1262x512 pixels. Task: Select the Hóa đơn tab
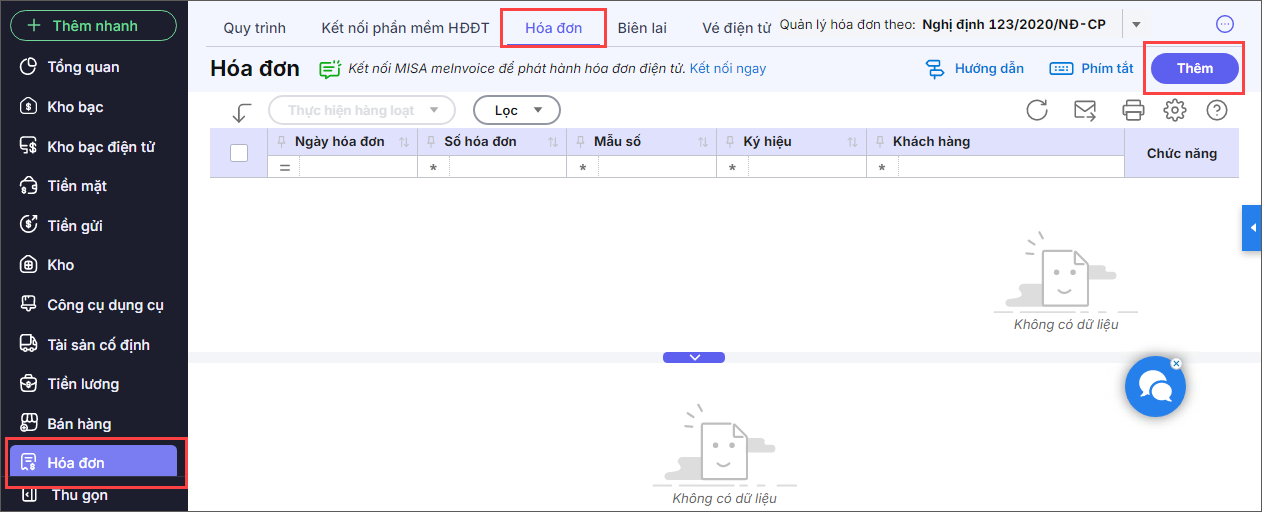554,28
